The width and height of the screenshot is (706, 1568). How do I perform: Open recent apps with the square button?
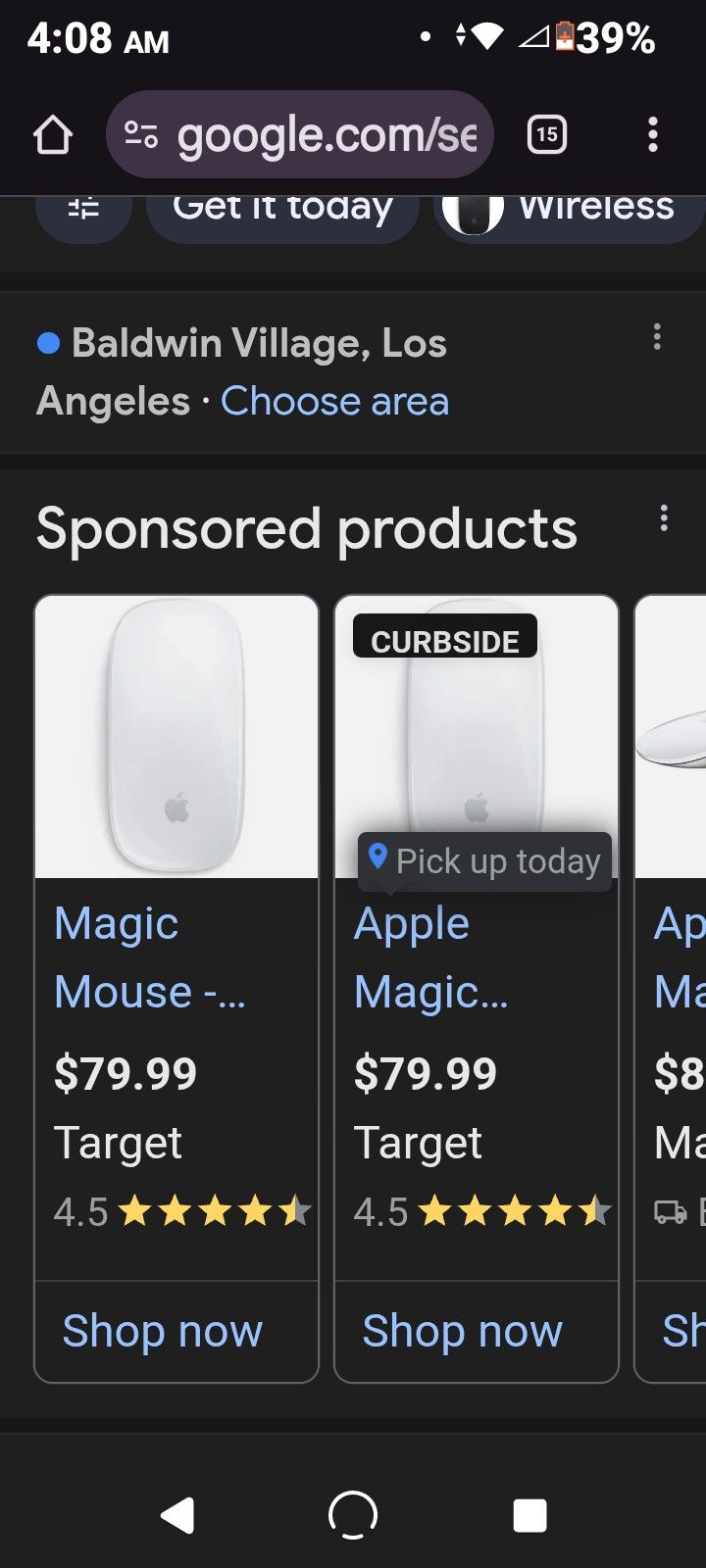(x=529, y=1513)
